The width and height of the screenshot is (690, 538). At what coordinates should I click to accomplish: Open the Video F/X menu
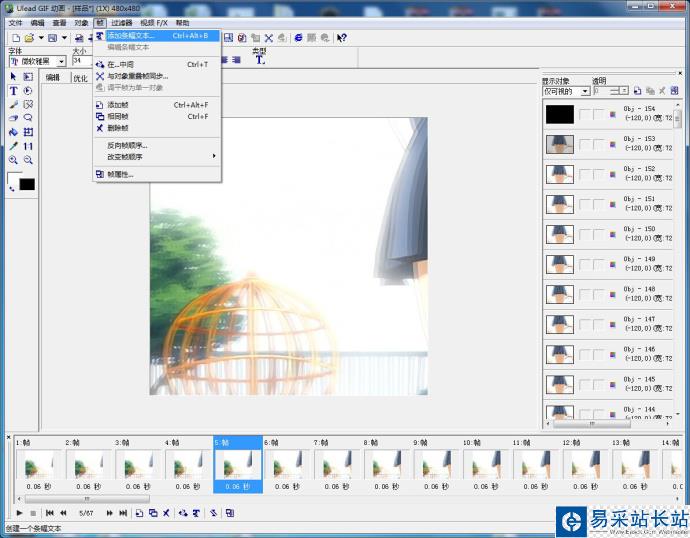(x=154, y=23)
